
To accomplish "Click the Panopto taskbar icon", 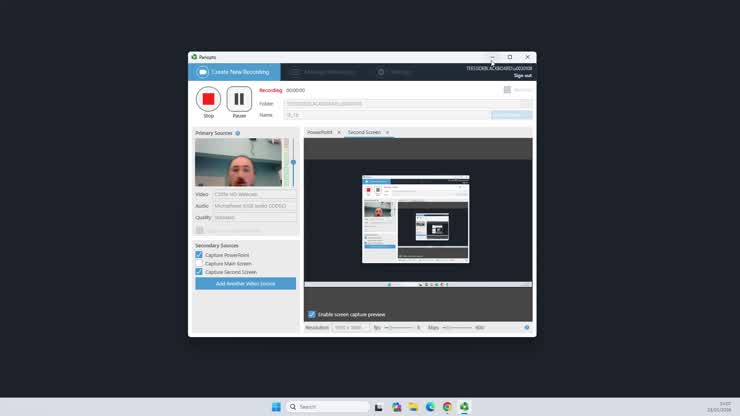I will tap(464, 407).
